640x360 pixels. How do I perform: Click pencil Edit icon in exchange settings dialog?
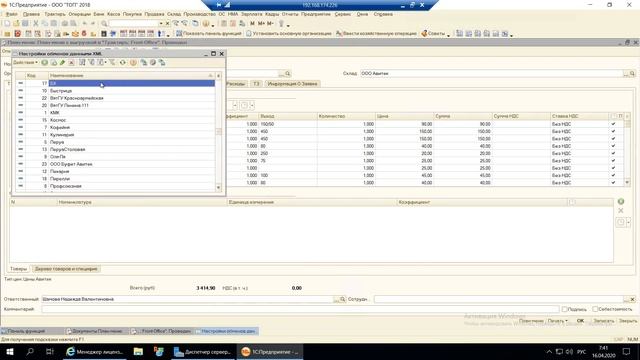pyautogui.click(x=62, y=62)
